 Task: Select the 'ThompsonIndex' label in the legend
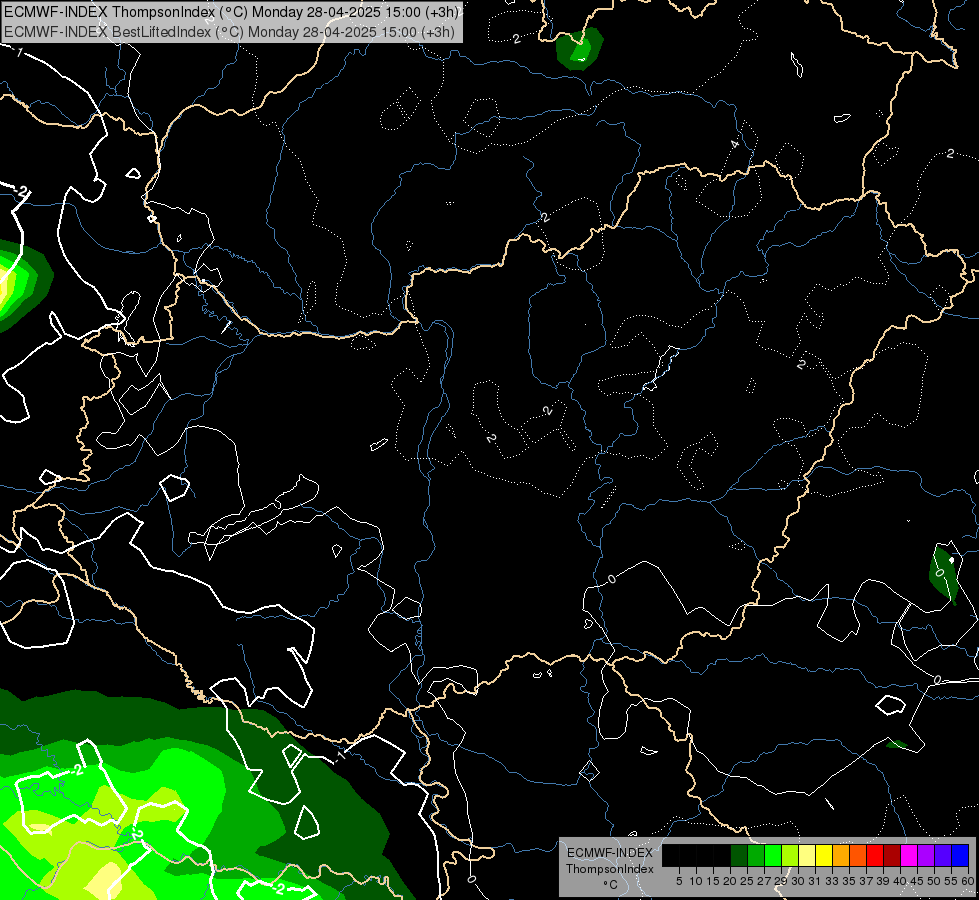610,869
